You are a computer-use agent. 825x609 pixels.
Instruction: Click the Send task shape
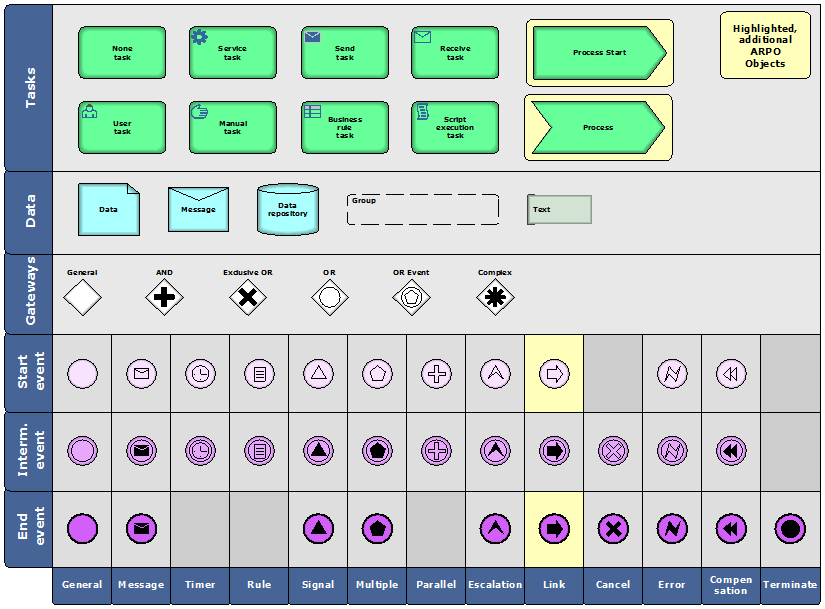pyautogui.click(x=345, y=53)
